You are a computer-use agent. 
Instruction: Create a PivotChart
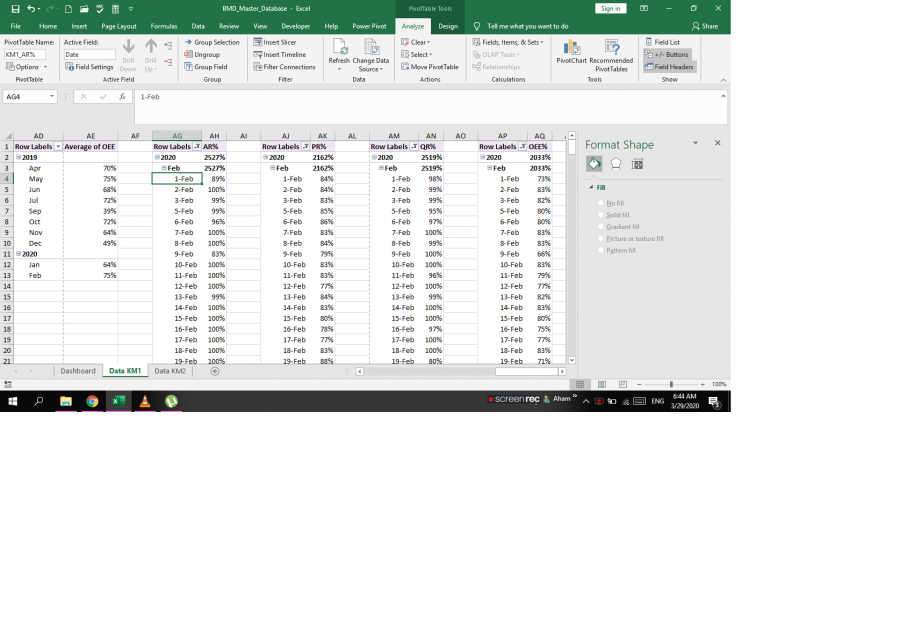click(x=571, y=52)
